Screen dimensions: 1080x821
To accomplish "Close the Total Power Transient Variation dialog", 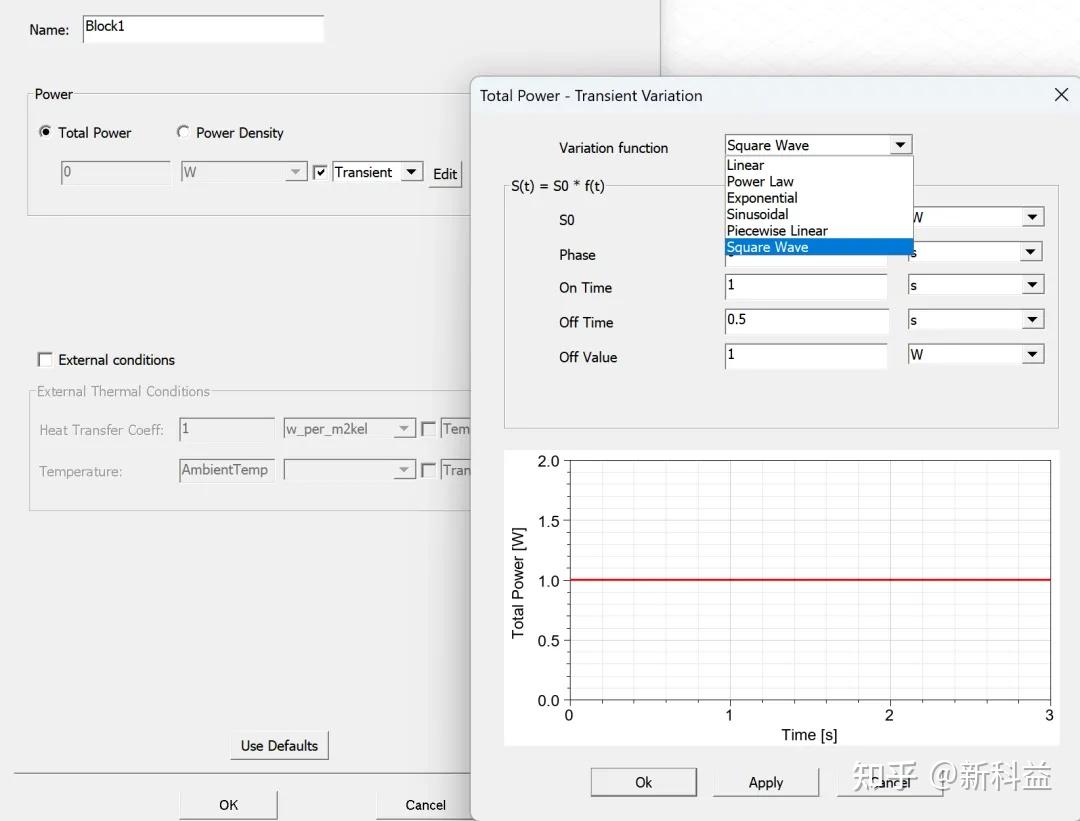I will tap(1061, 95).
